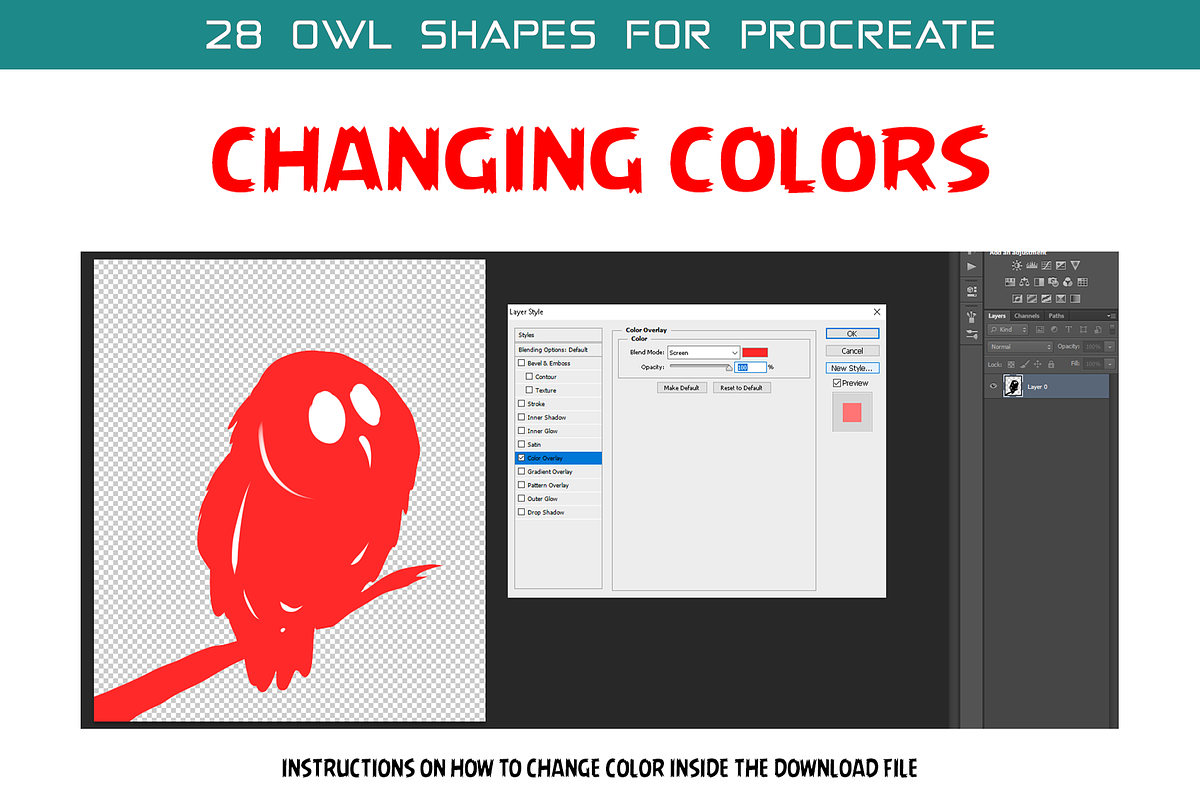
Task: Add a Channel Mixer adjustment
Action: pos(1068,282)
